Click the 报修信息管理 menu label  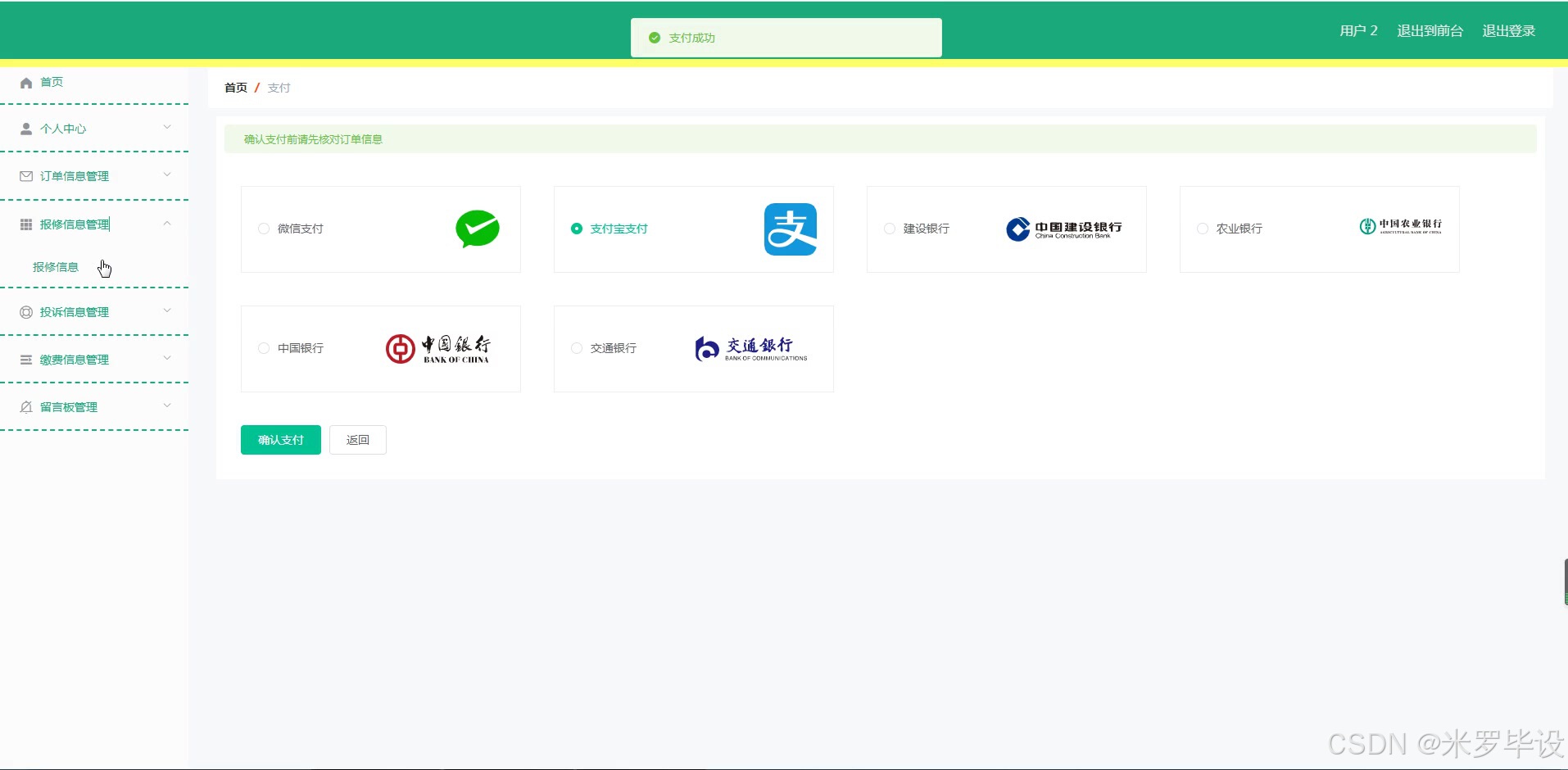pyautogui.click(x=75, y=224)
